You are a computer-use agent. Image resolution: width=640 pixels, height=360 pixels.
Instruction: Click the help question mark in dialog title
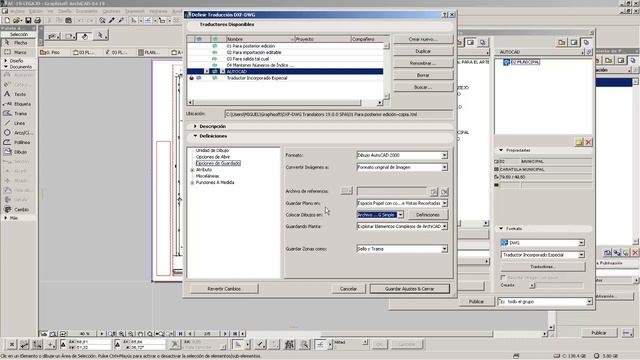[x=444, y=15]
